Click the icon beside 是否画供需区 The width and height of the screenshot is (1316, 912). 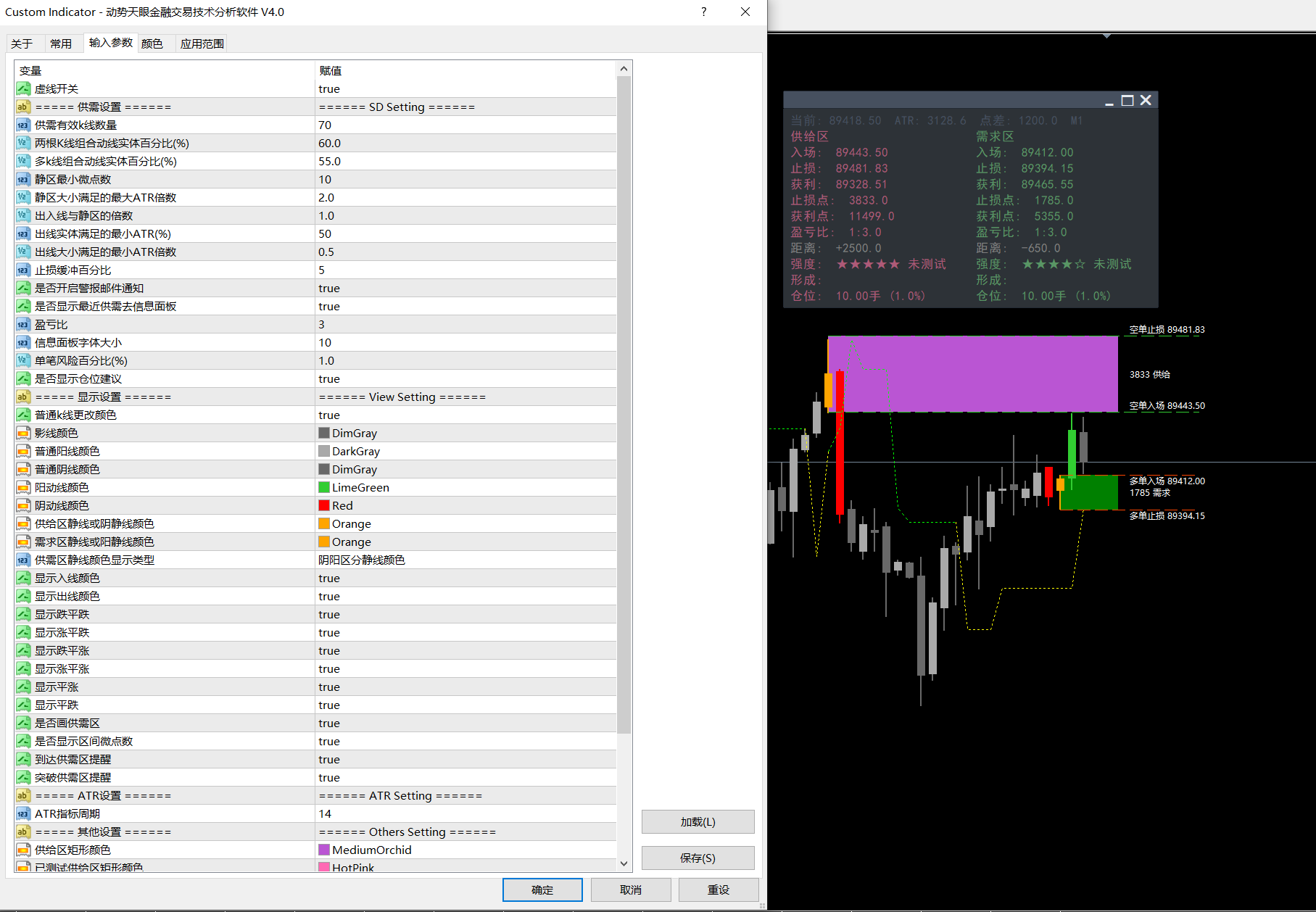coord(23,723)
